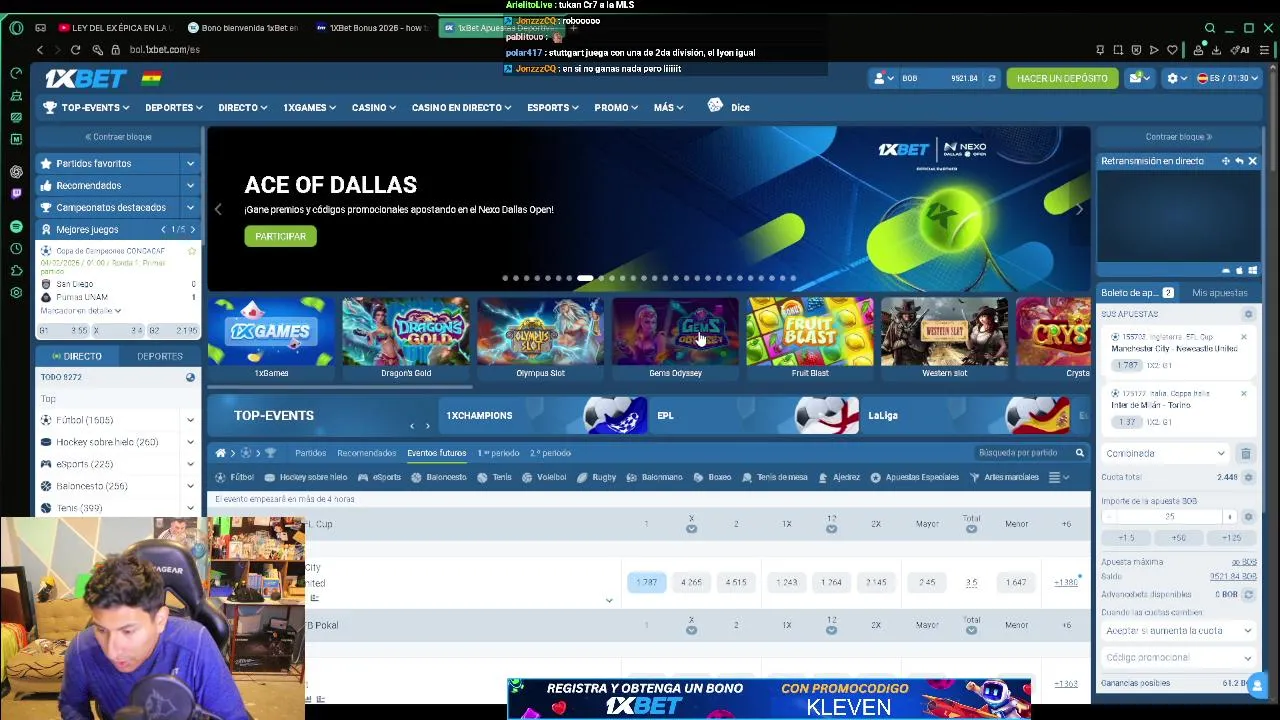Collapse left block via Contraer bloque
The height and width of the screenshot is (720, 1280).
[x=118, y=137]
